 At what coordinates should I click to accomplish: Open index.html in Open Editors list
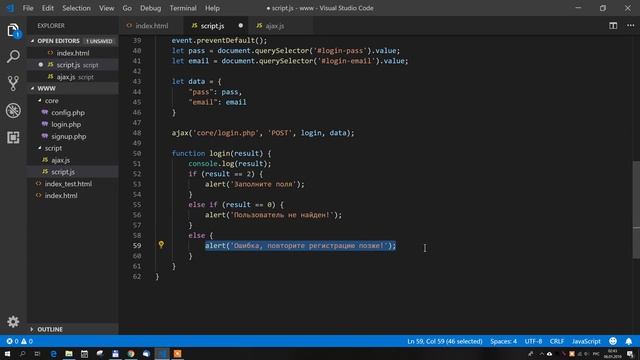pos(73,53)
